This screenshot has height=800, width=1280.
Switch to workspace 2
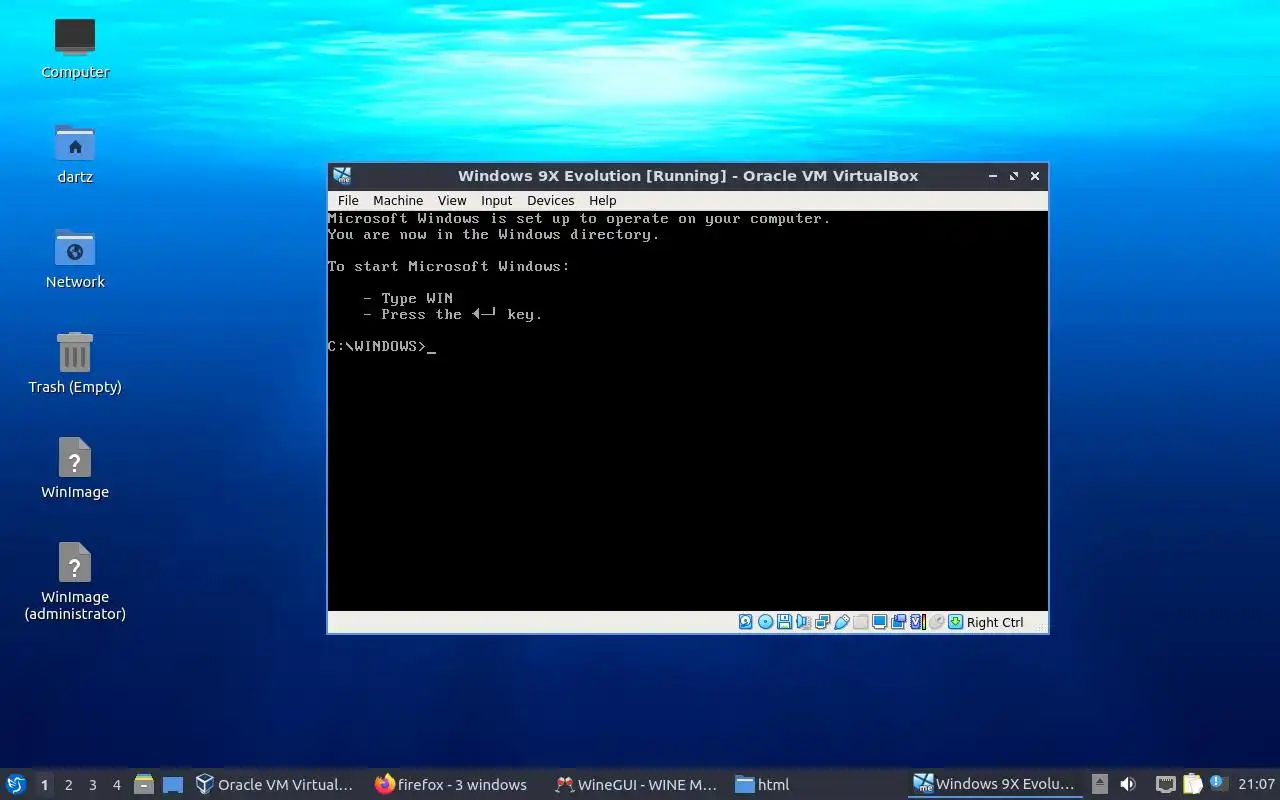68,785
